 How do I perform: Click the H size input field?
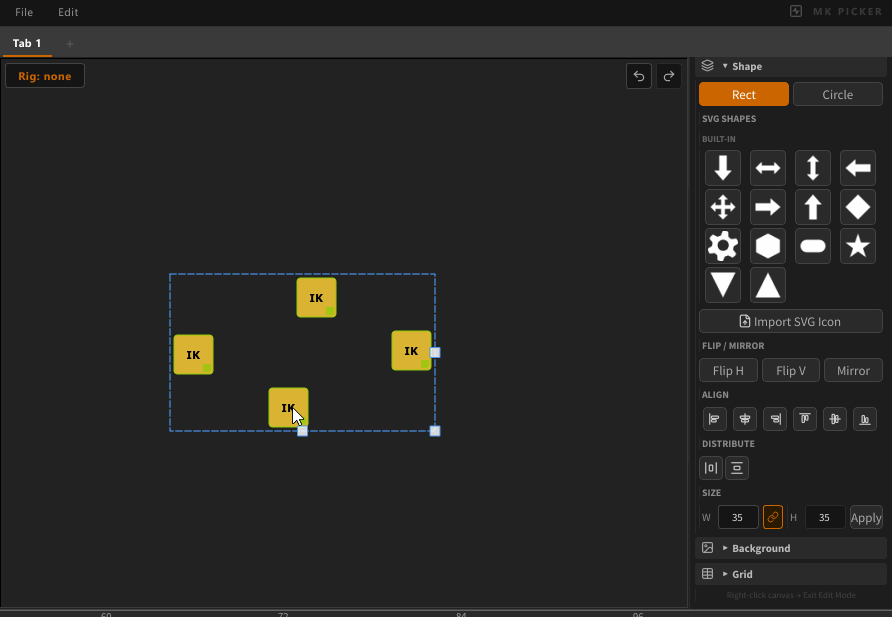click(824, 517)
